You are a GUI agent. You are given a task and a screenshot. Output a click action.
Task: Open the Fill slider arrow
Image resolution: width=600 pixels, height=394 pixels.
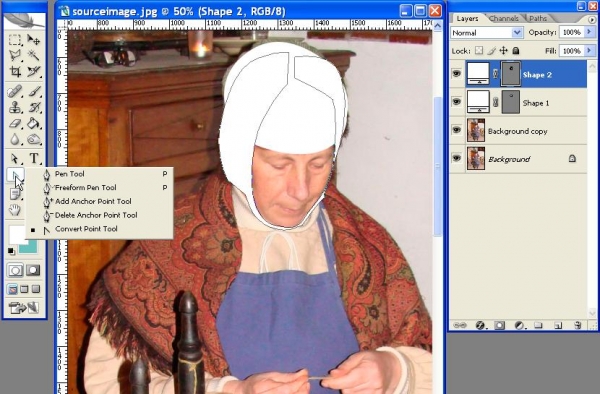(590, 50)
